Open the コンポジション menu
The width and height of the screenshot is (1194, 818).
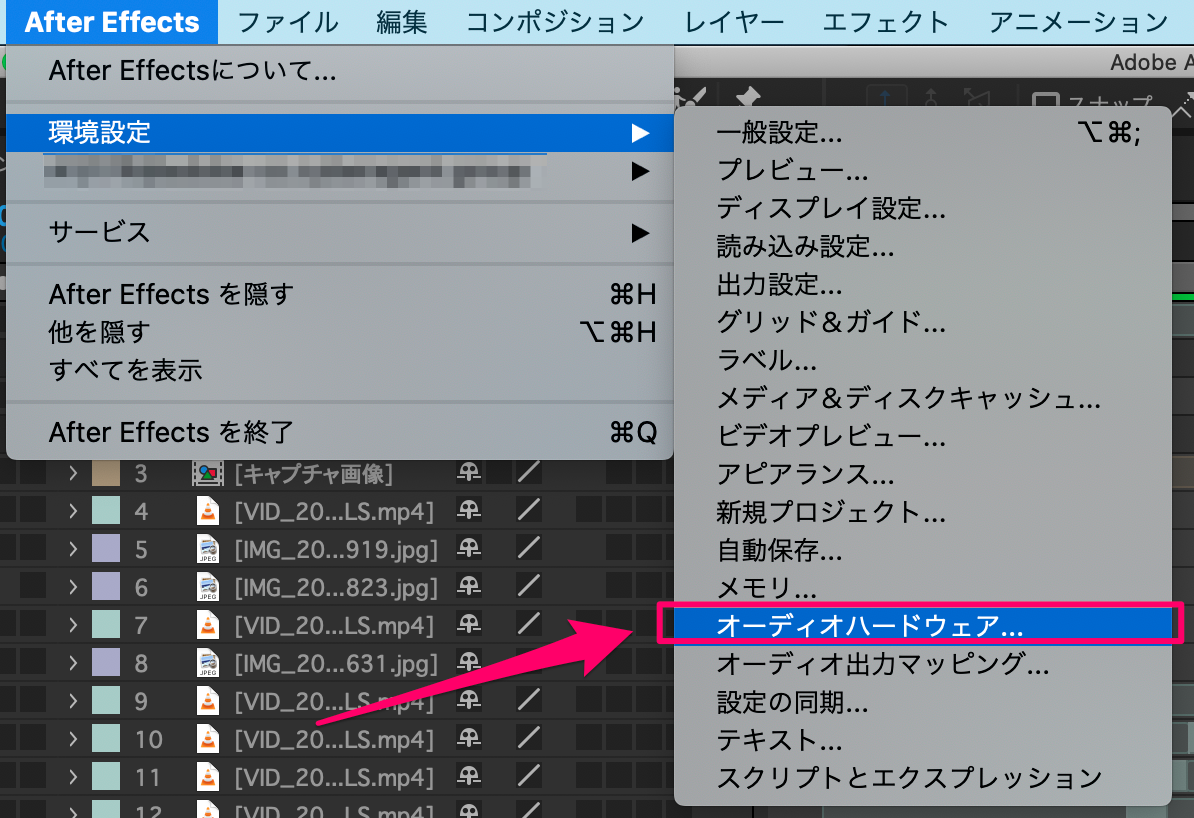pos(555,22)
